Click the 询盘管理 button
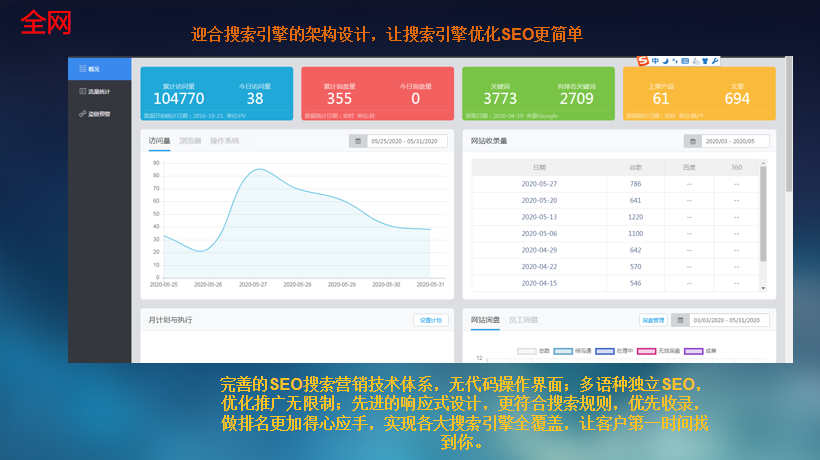This screenshot has height=460, width=820. point(653,320)
